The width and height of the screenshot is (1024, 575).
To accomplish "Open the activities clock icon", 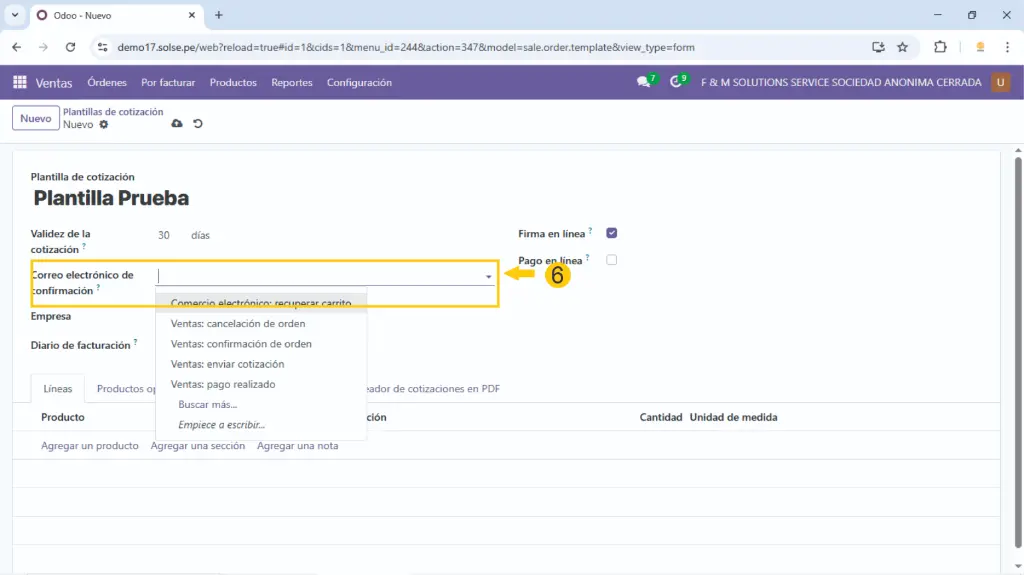I will coord(676,83).
